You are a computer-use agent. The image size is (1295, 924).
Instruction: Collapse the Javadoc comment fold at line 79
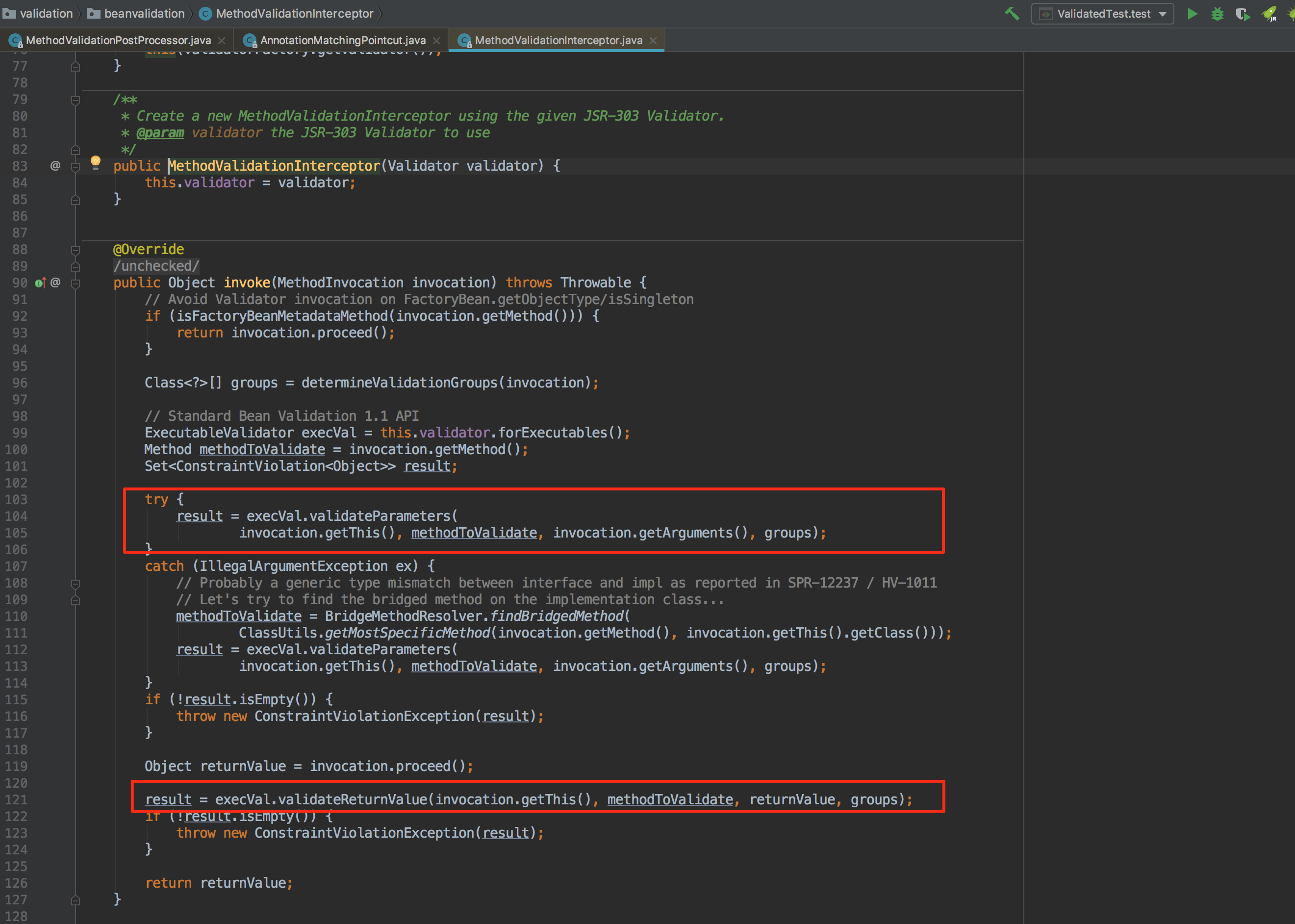tap(76, 100)
